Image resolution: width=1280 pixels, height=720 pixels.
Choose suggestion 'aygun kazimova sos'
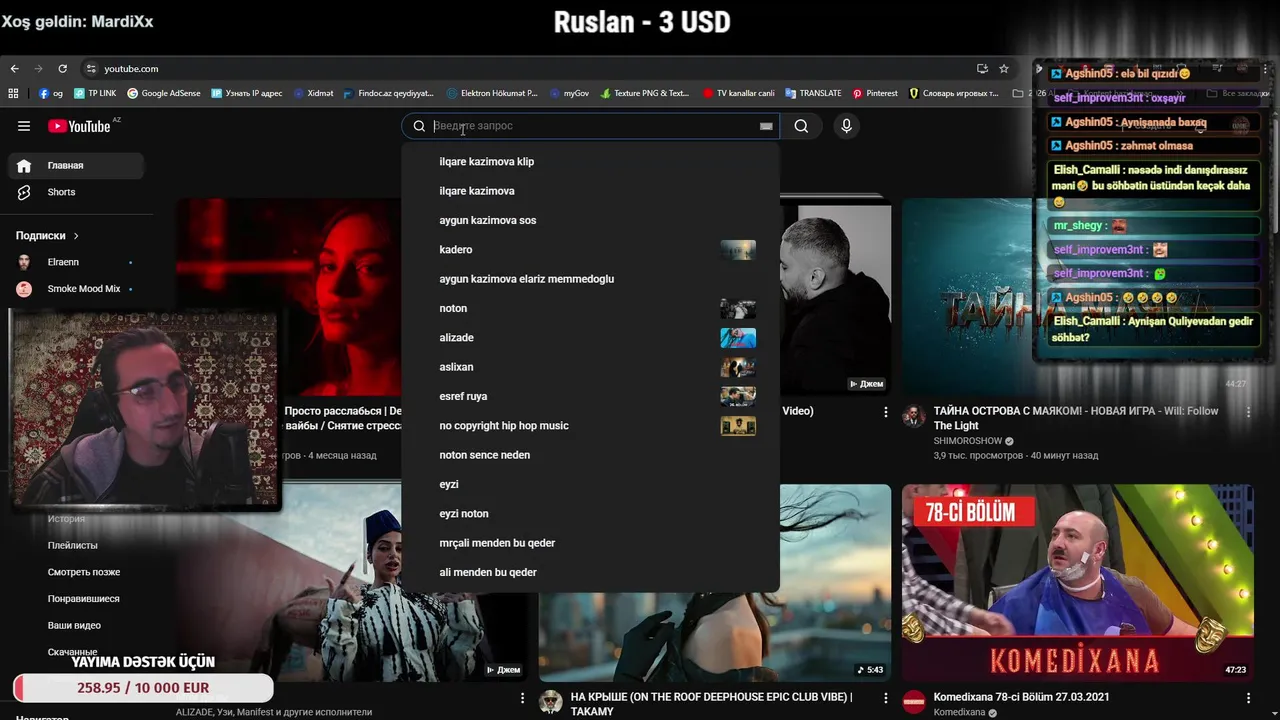pyautogui.click(x=590, y=220)
